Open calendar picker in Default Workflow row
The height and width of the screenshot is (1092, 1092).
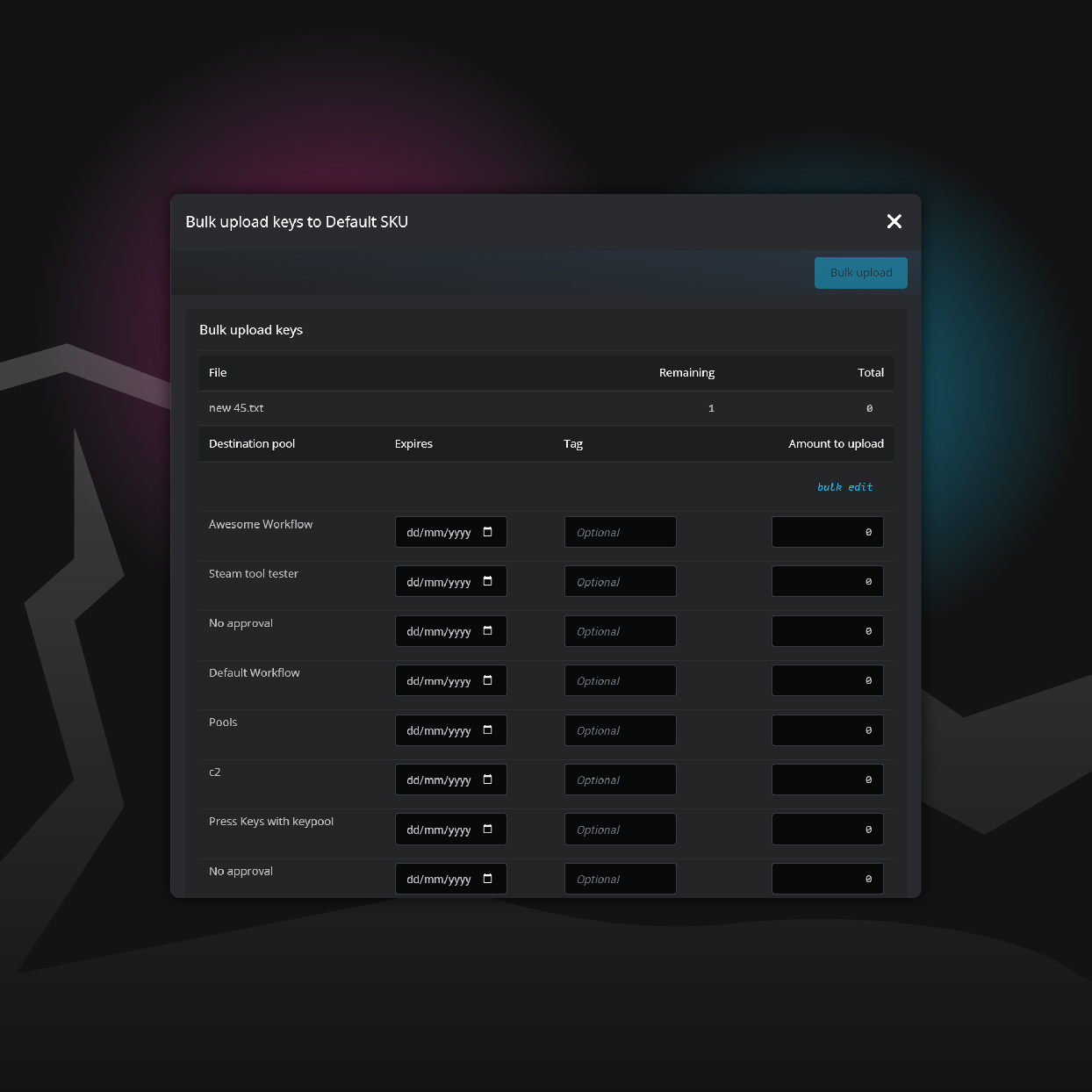tap(488, 680)
